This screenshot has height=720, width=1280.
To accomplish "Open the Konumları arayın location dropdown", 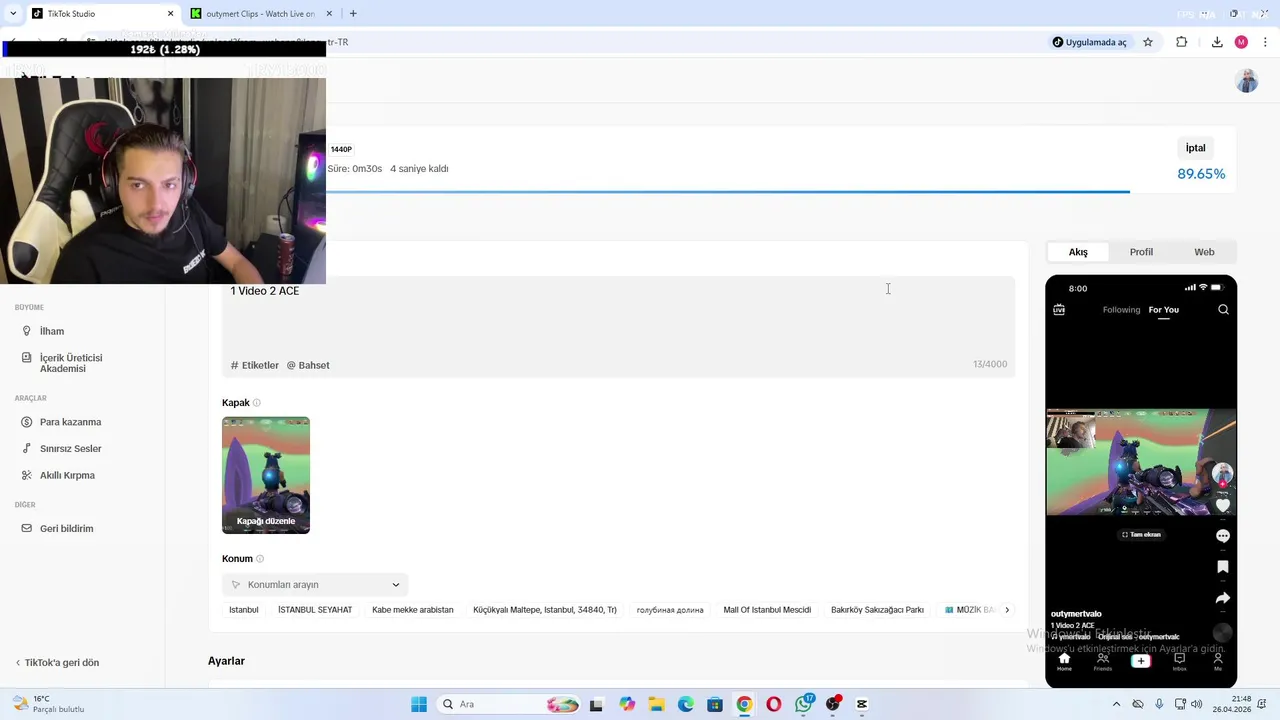I will 315,585.
